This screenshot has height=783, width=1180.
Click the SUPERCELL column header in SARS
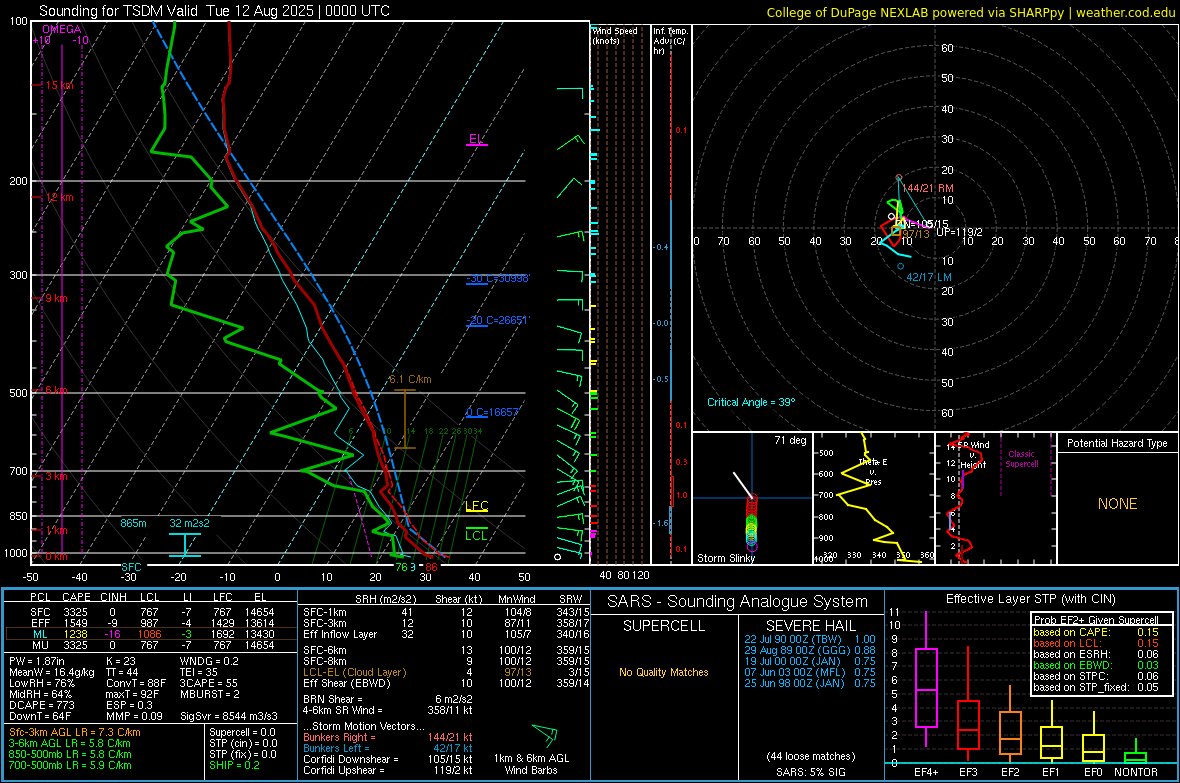tap(664, 626)
